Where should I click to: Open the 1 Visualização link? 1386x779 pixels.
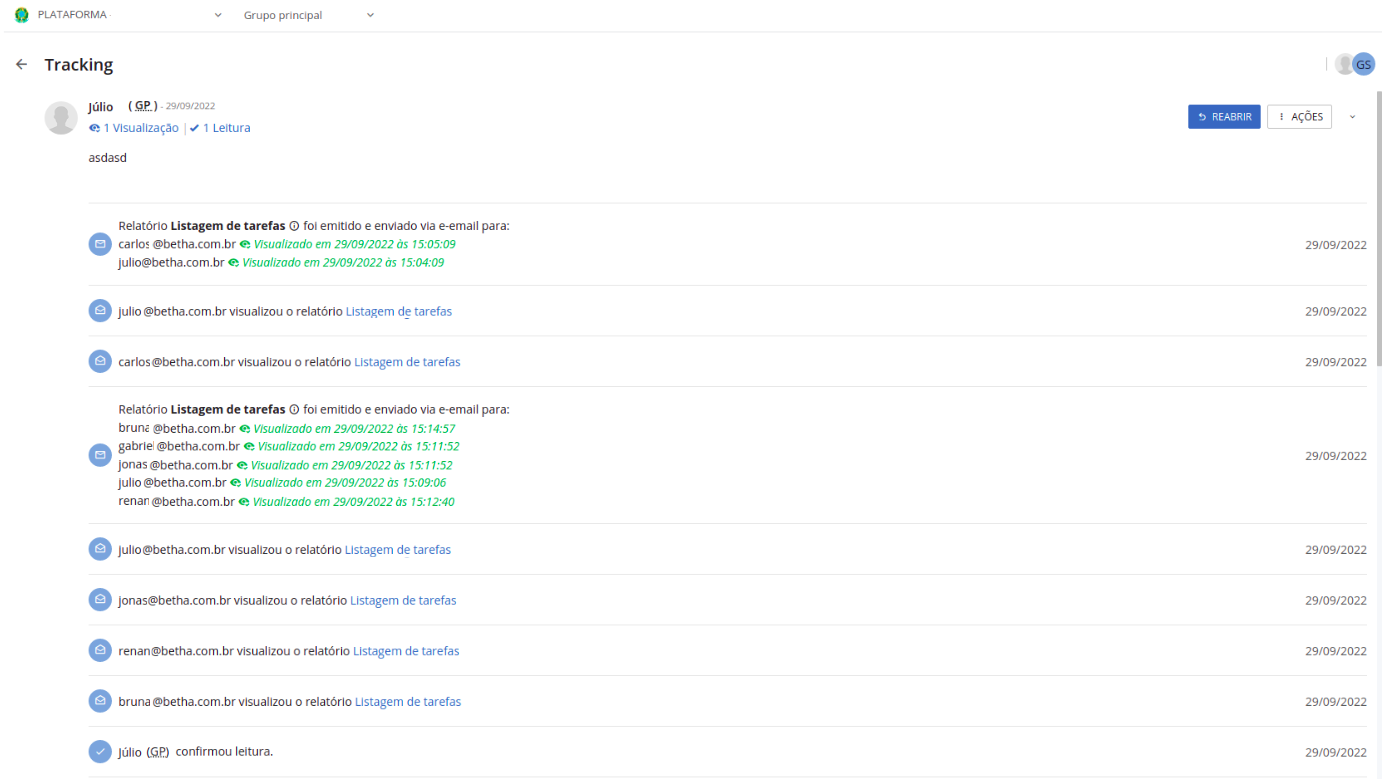click(134, 128)
